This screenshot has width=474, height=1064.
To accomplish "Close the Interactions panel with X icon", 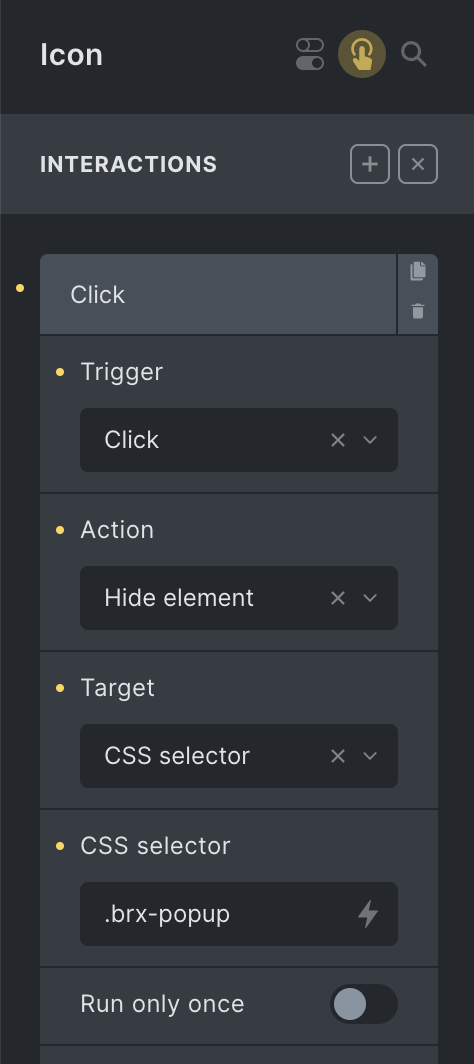I will [418, 164].
